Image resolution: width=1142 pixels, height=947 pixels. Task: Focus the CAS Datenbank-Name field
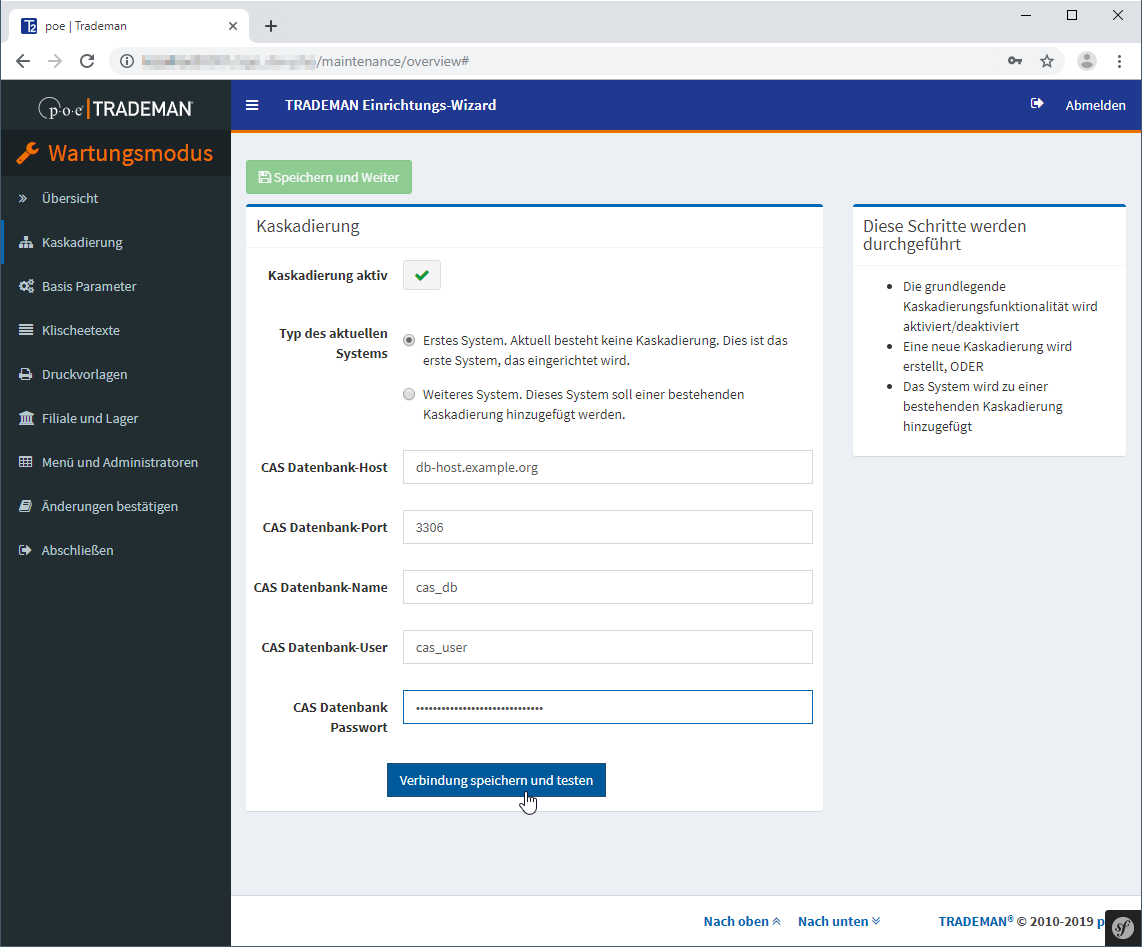pyautogui.click(x=607, y=587)
